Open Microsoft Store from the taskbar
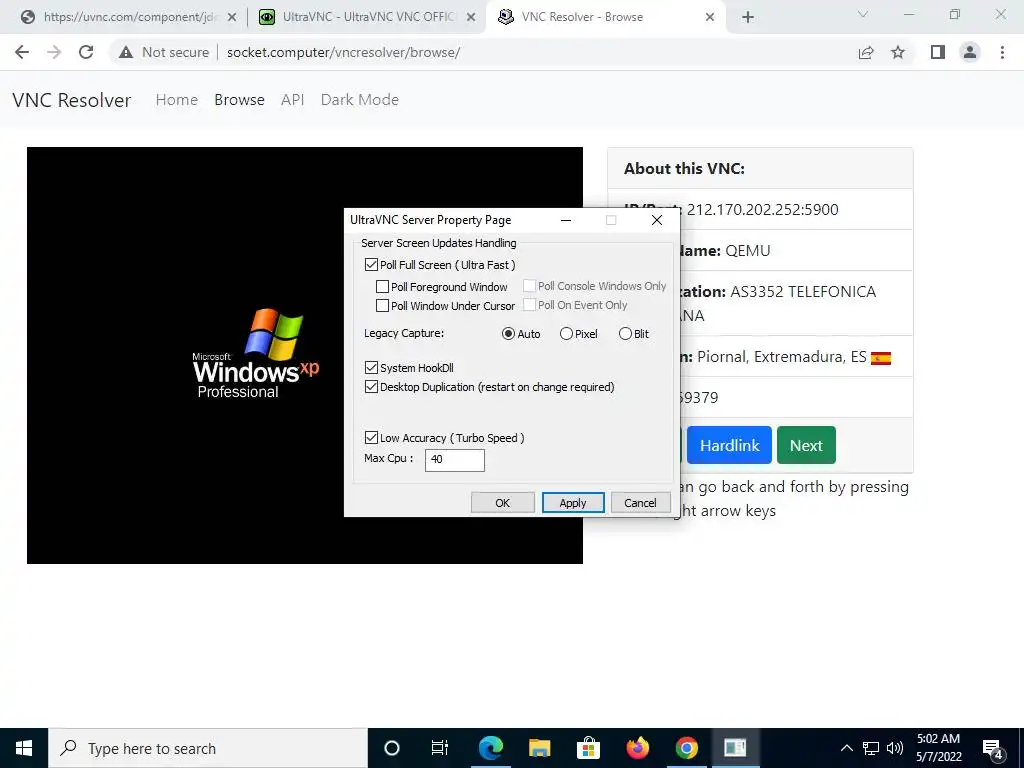Viewport: 1024px width, 768px height. 588,748
